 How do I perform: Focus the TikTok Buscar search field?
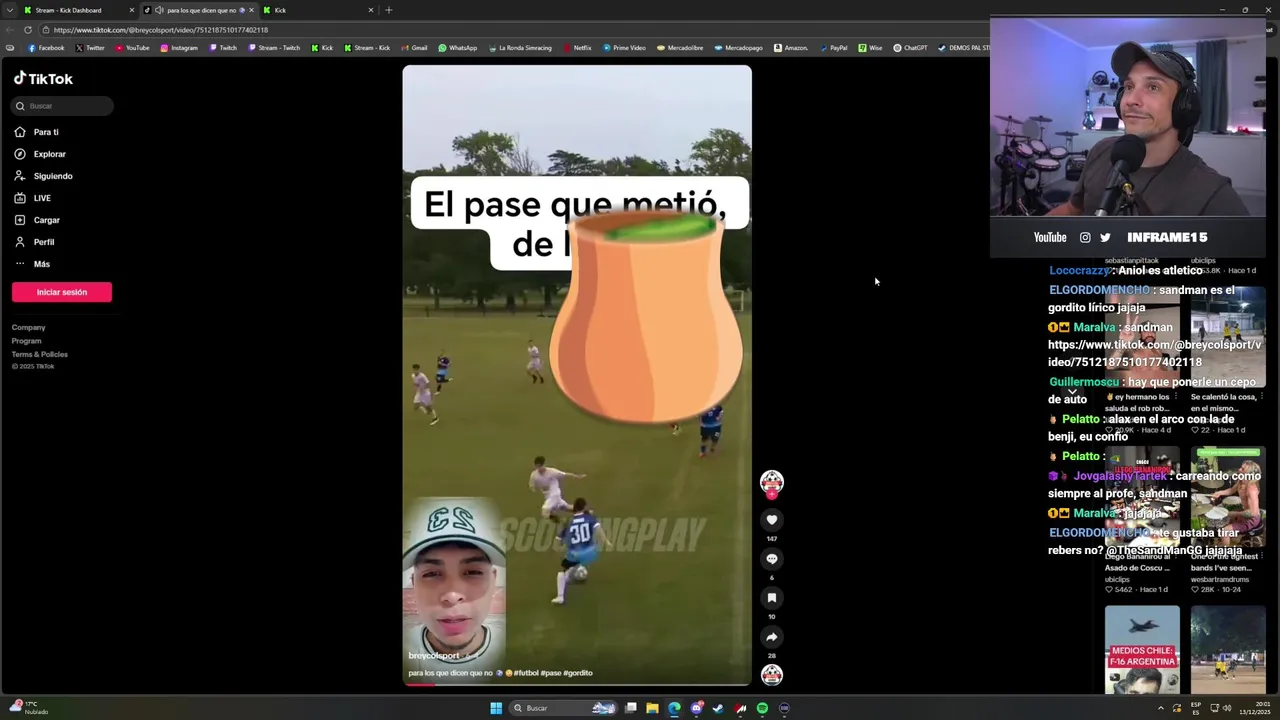pos(63,106)
